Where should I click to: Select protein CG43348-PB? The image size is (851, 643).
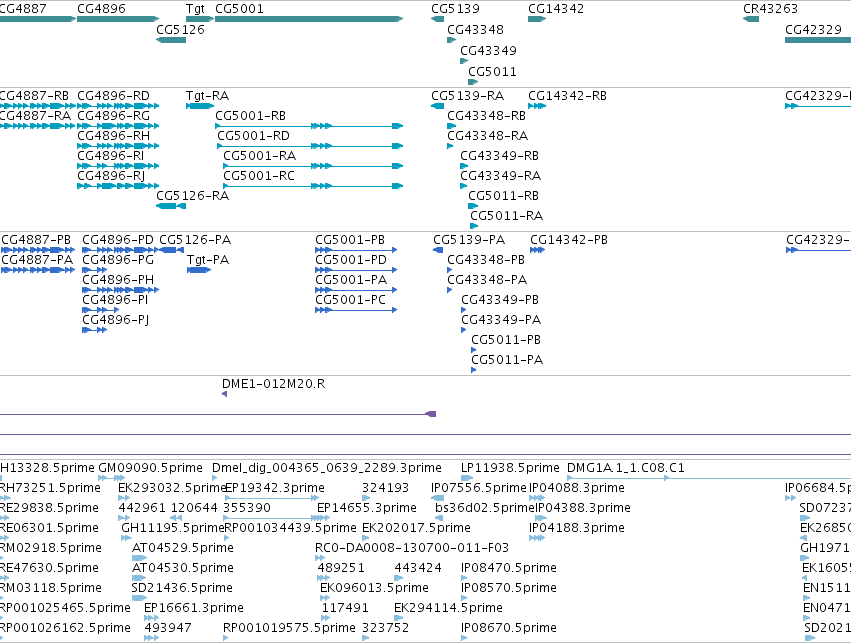[x=486, y=260]
